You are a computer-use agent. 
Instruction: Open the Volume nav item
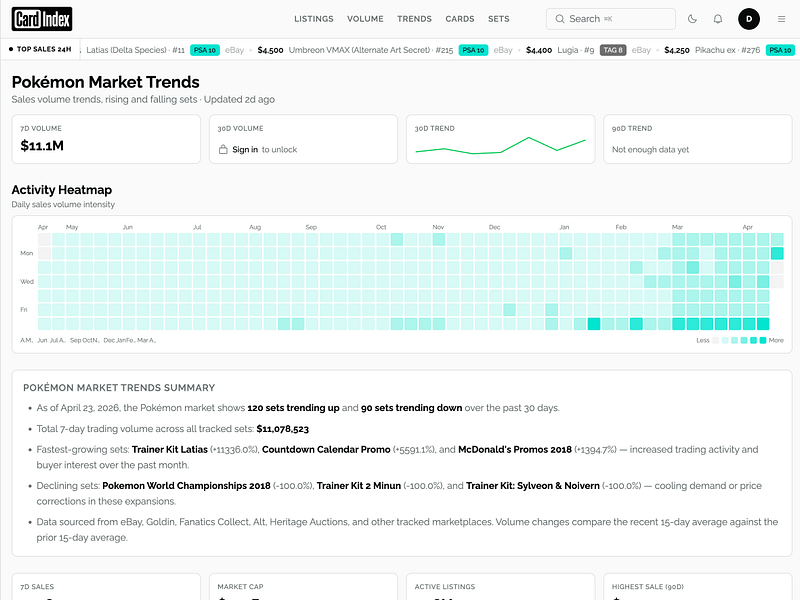pyautogui.click(x=365, y=19)
